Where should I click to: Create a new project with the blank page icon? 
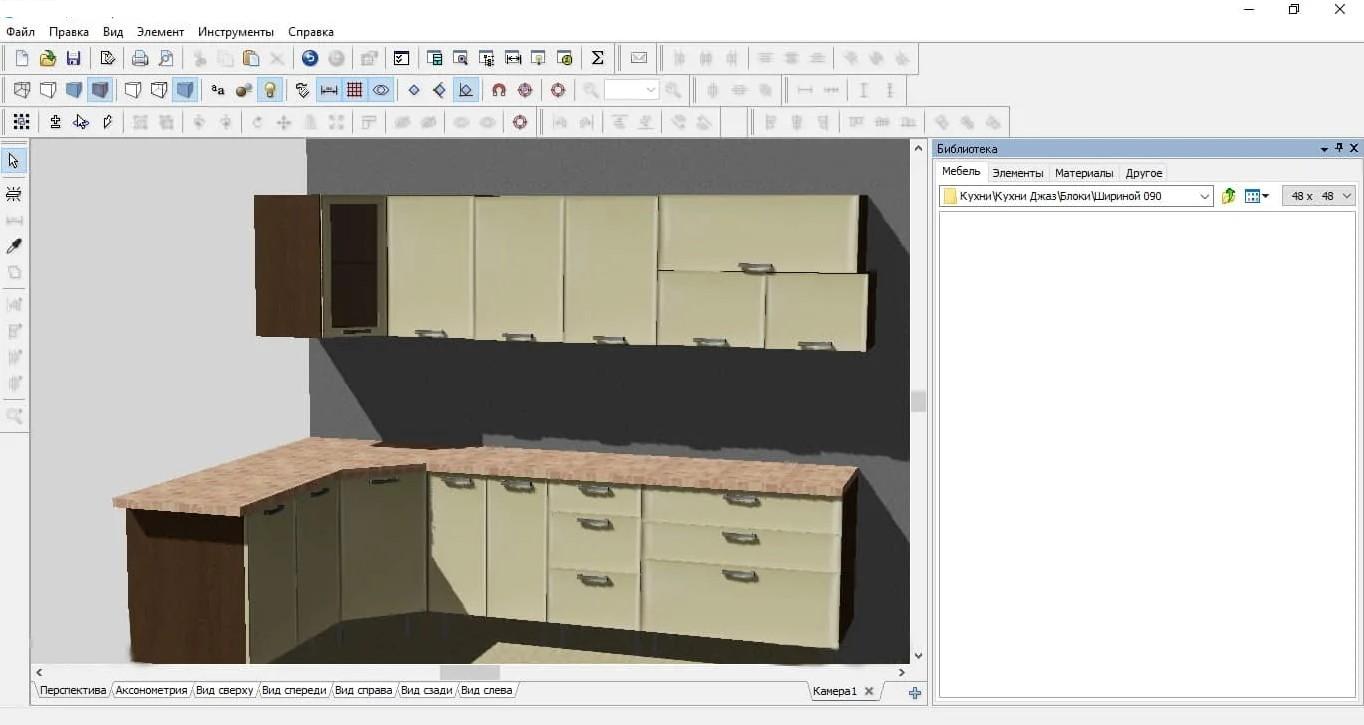(22, 58)
